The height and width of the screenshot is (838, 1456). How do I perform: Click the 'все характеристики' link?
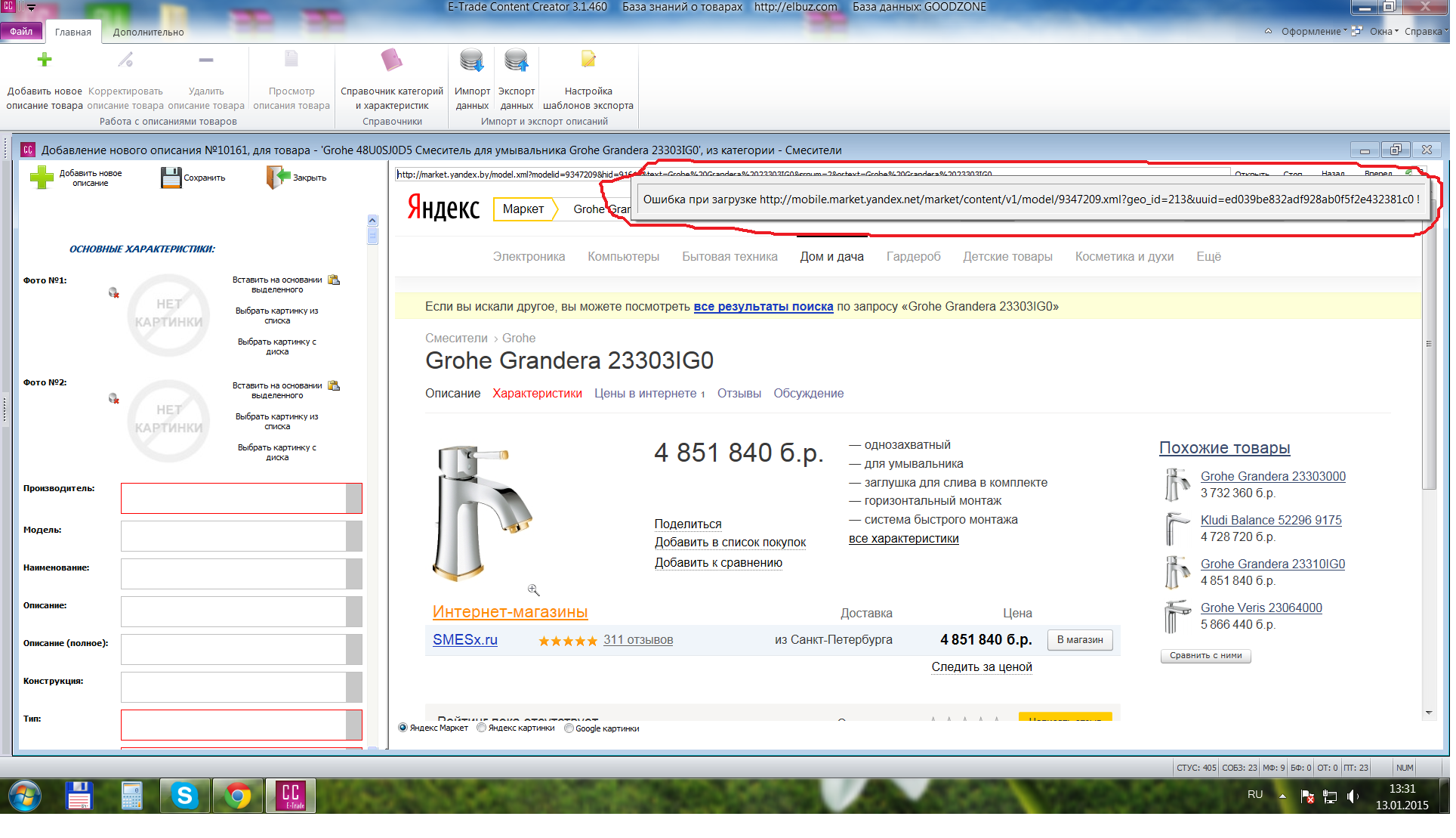(x=903, y=538)
